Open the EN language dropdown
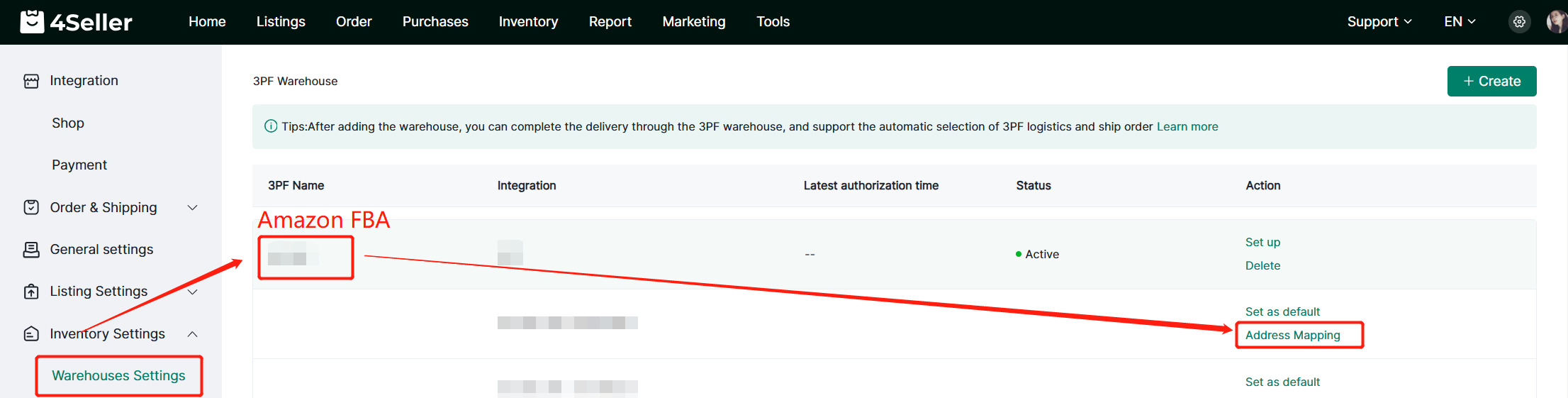The image size is (1568, 398). (1459, 22)
